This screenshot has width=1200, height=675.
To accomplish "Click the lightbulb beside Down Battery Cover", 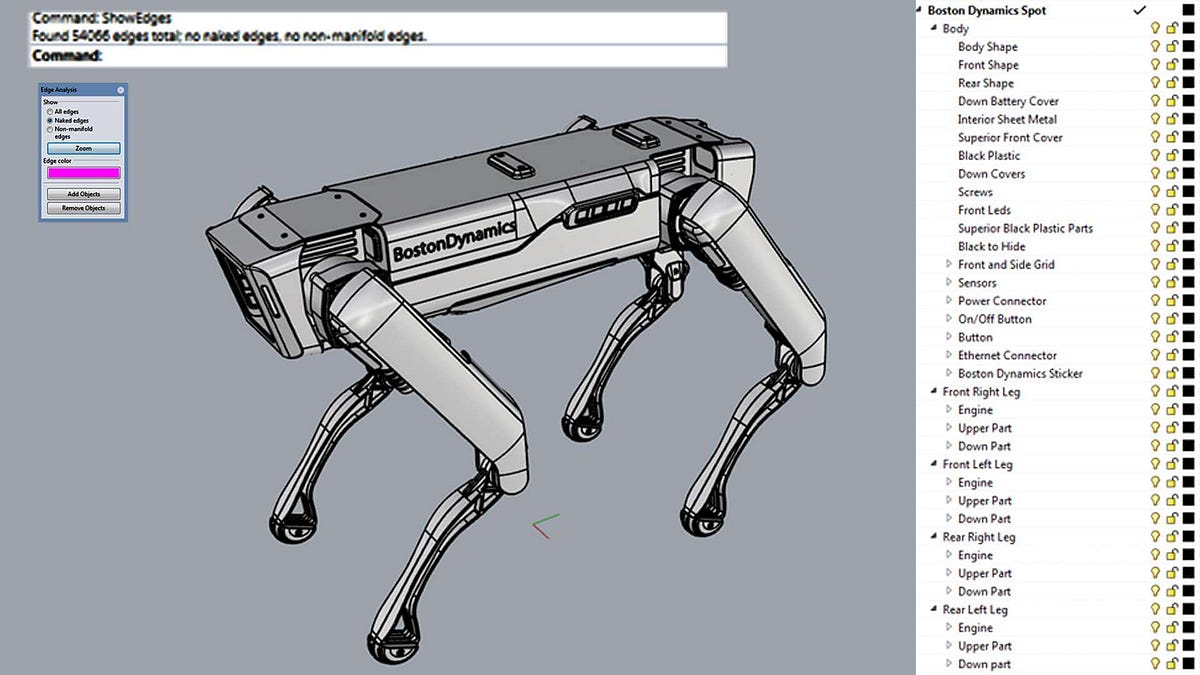I will tap(1155, 101).
